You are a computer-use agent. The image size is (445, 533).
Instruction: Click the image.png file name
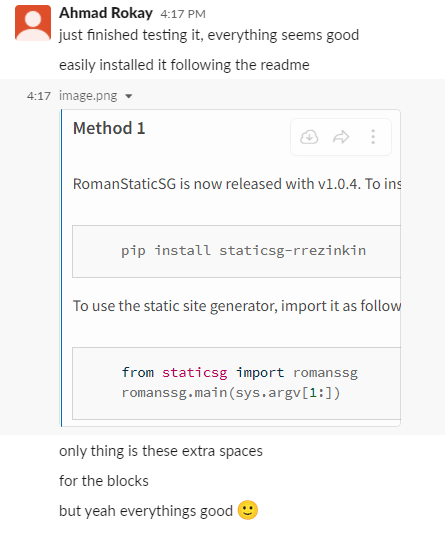[x=88, y=96]
